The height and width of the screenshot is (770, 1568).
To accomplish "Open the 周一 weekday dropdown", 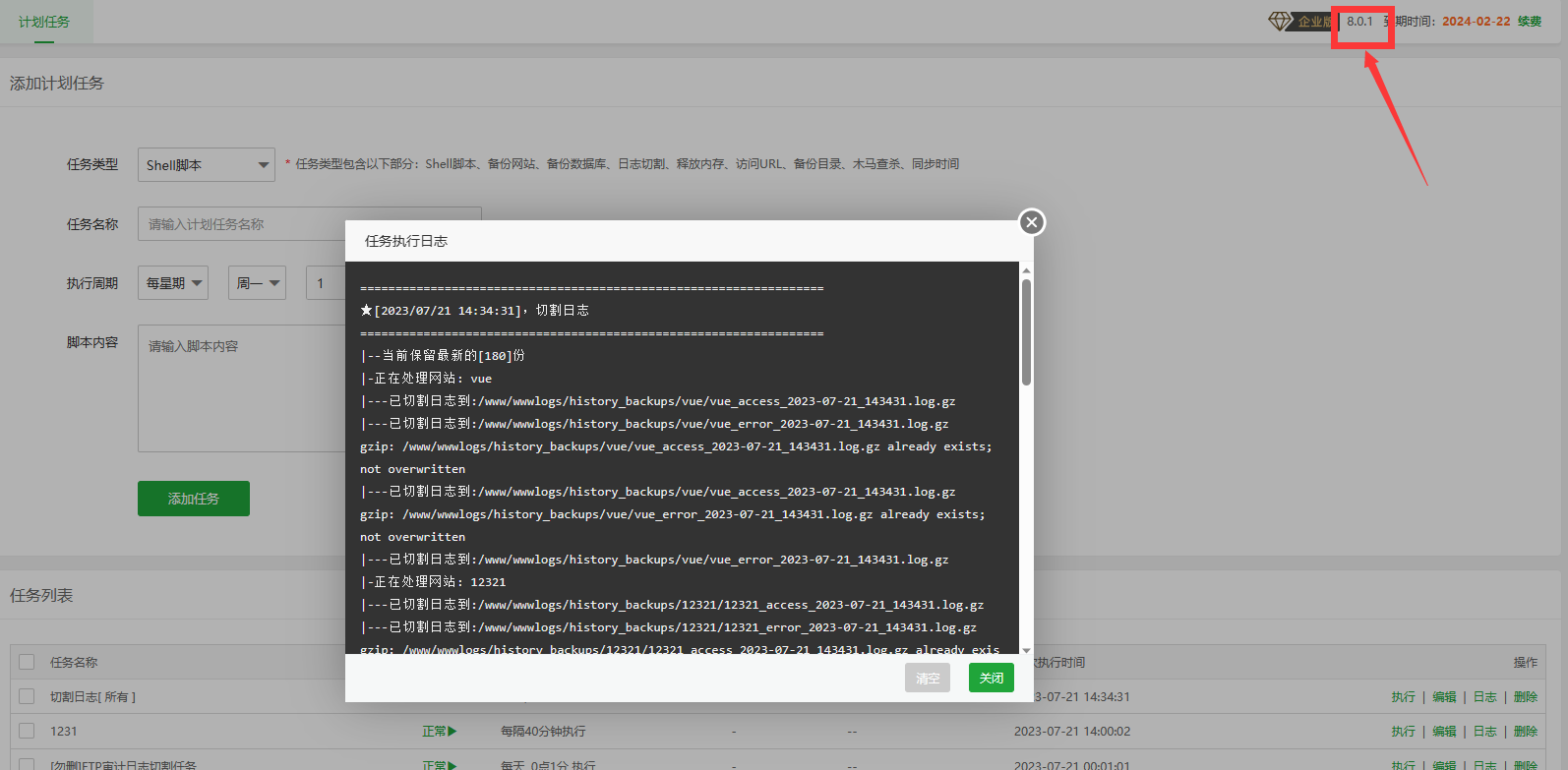I will coord(257,282).
